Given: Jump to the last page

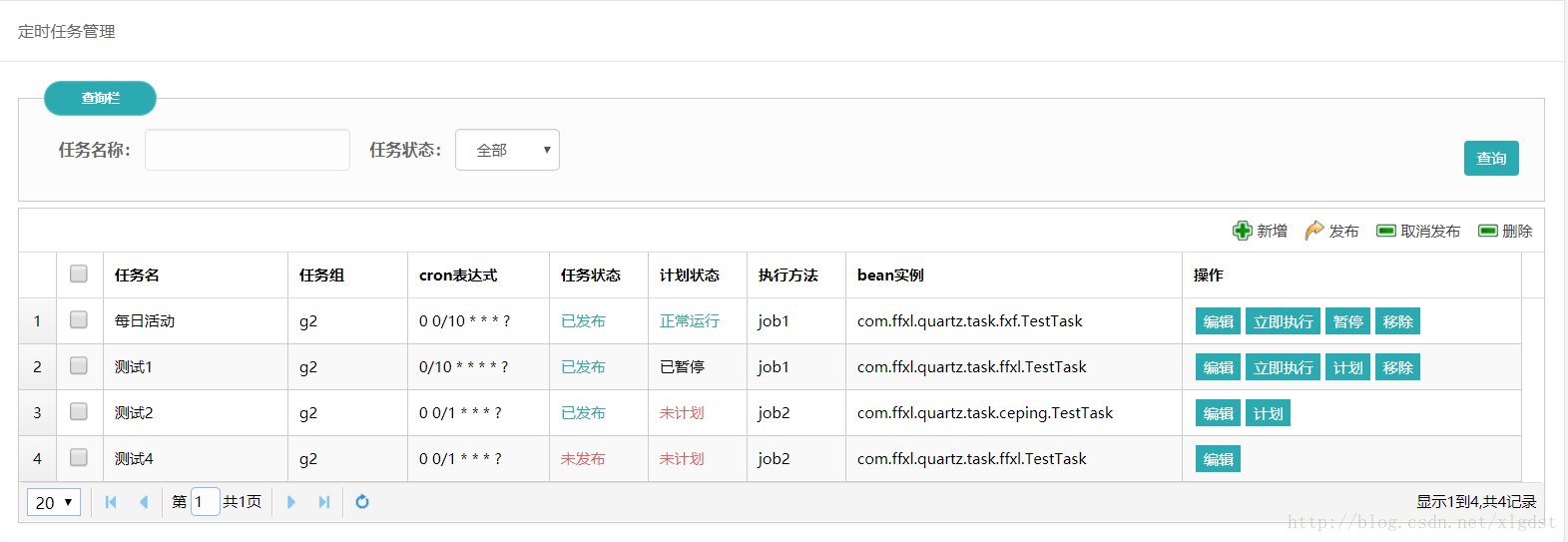Looking at the screenshot, I should [324, 502].
